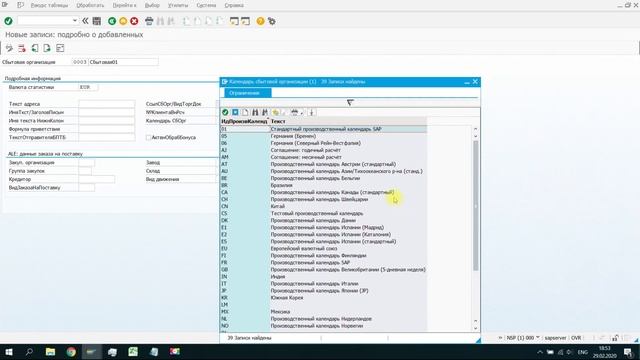640x360 pixels.
Task: Open the Система menu
Action: tap(206, 5)
